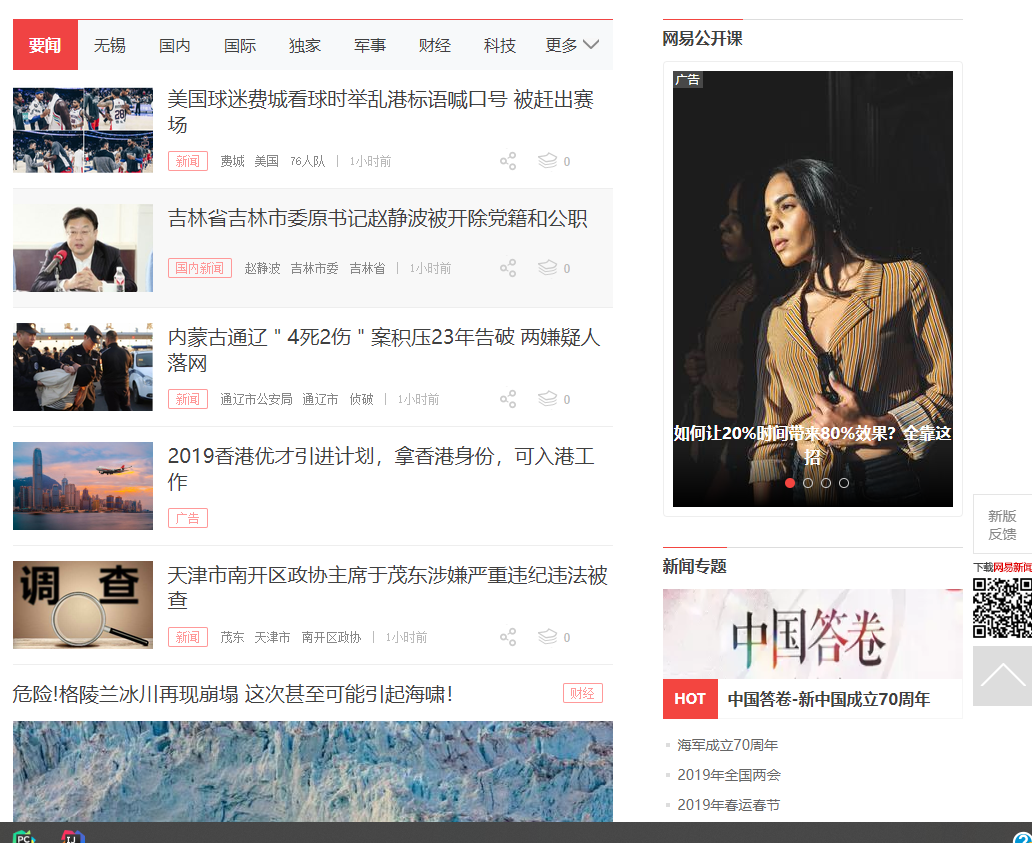
Task: Click the 侦破 keyword tag
Action: (361, 399)
